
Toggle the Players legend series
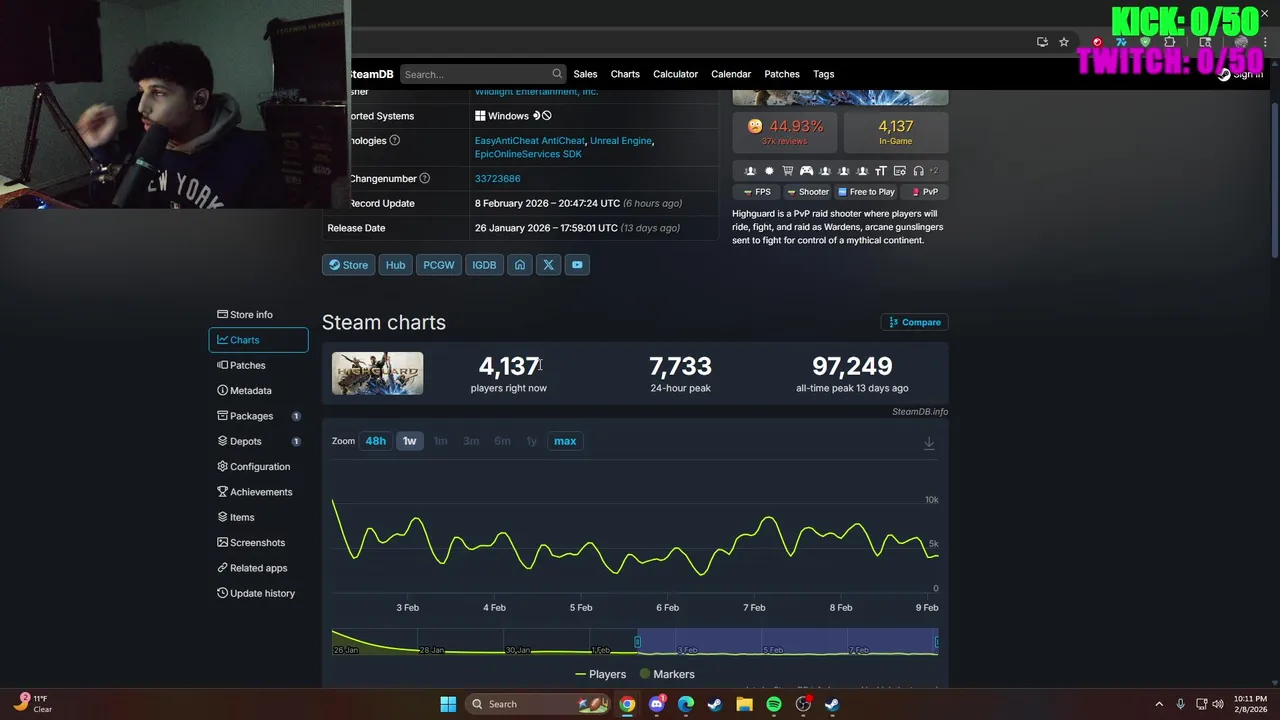pyautogui.click(x=600, y=674)
